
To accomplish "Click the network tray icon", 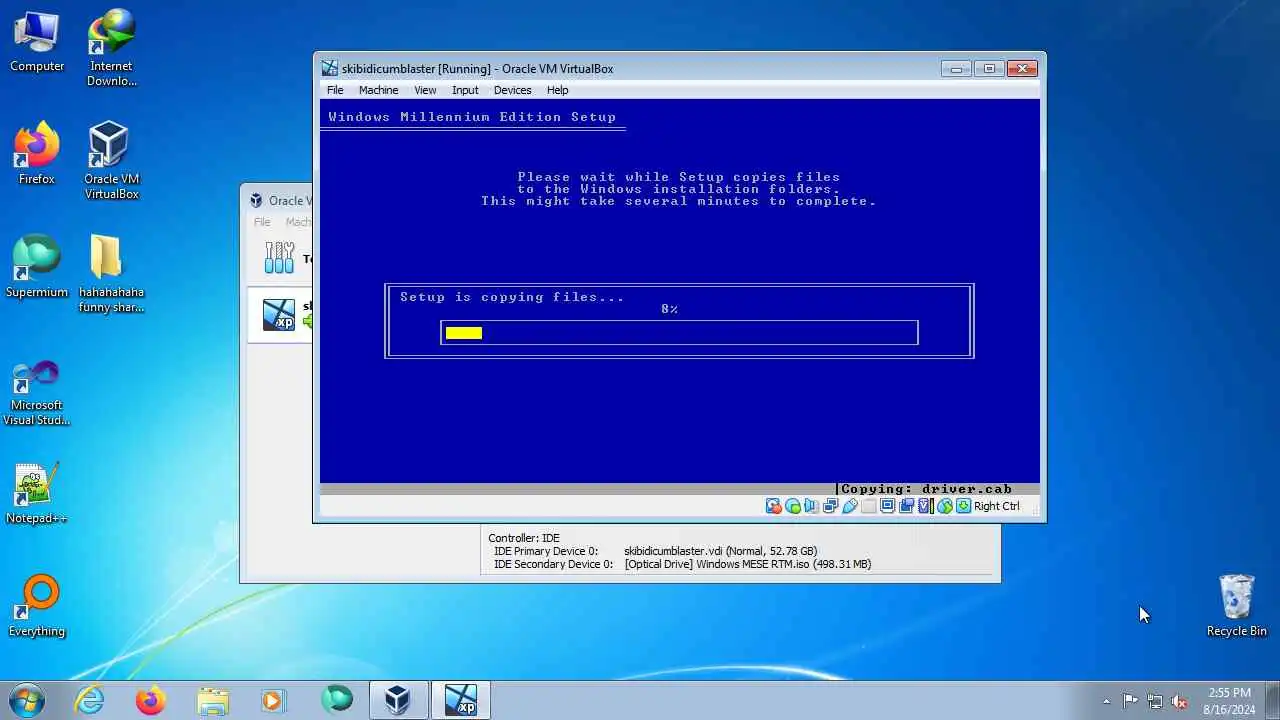I will point(1155,701).
